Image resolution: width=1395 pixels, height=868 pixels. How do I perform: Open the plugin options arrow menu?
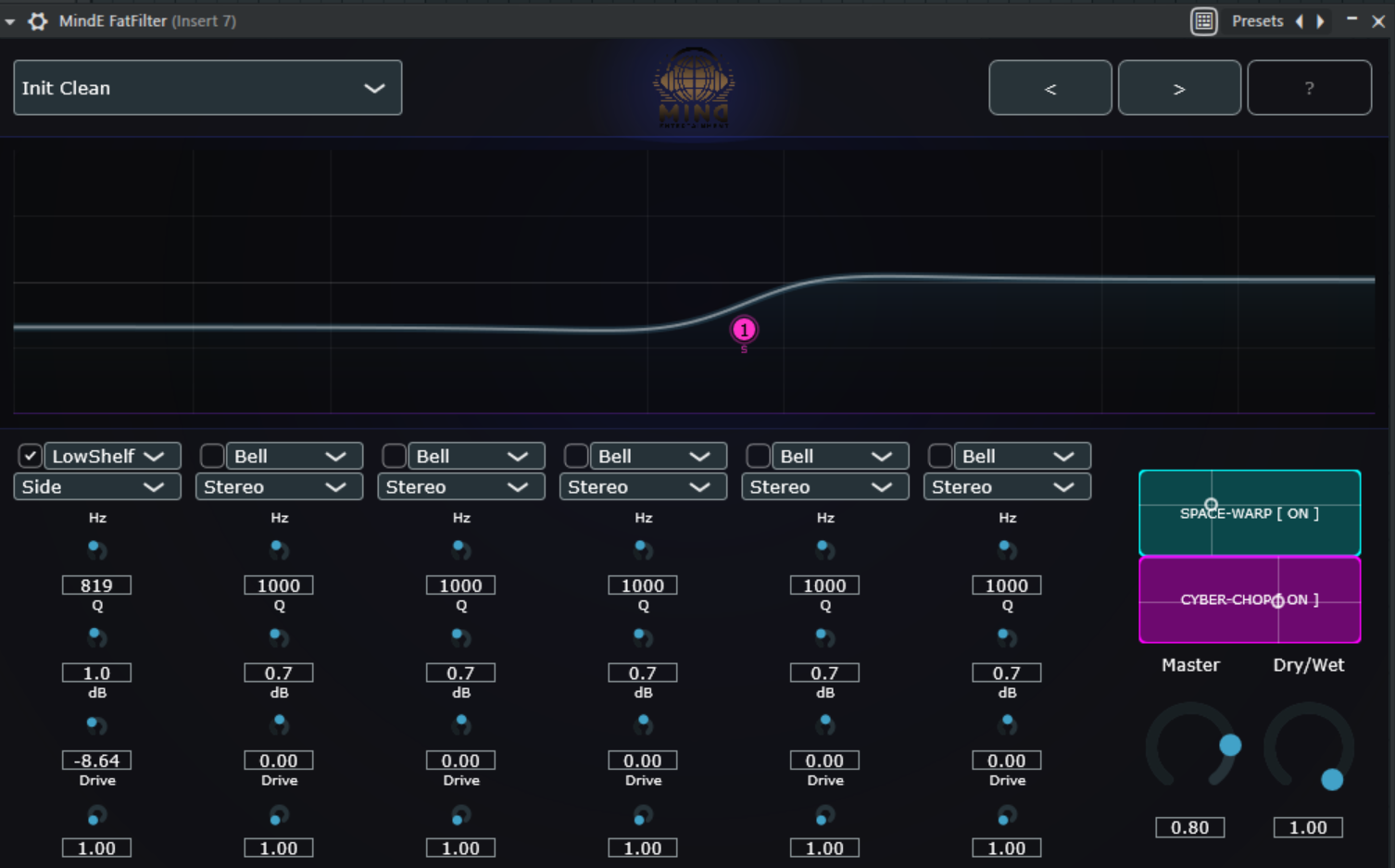(10, 21)
